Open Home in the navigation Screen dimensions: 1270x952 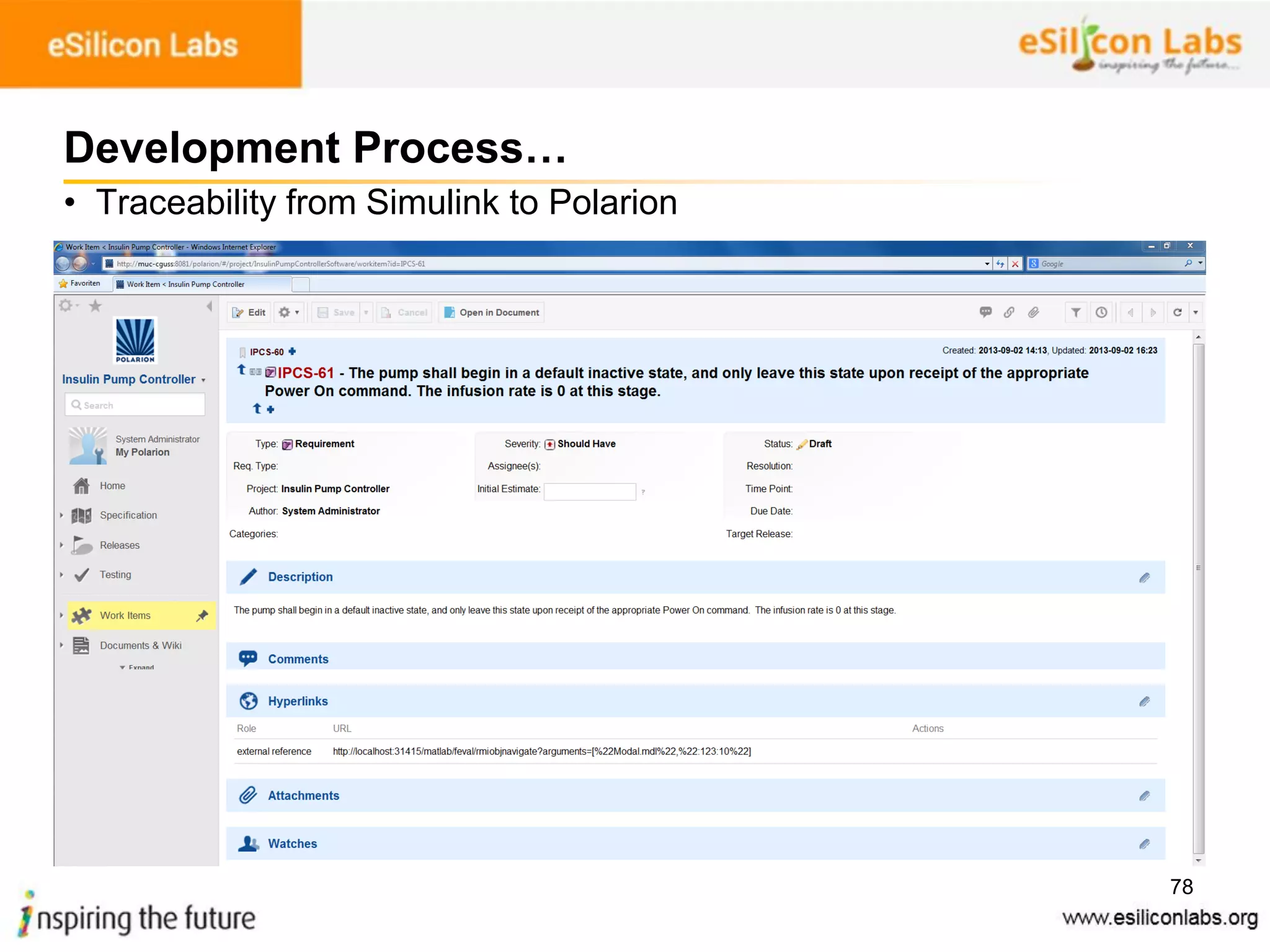pyautogui.click(x=112, y=486)
